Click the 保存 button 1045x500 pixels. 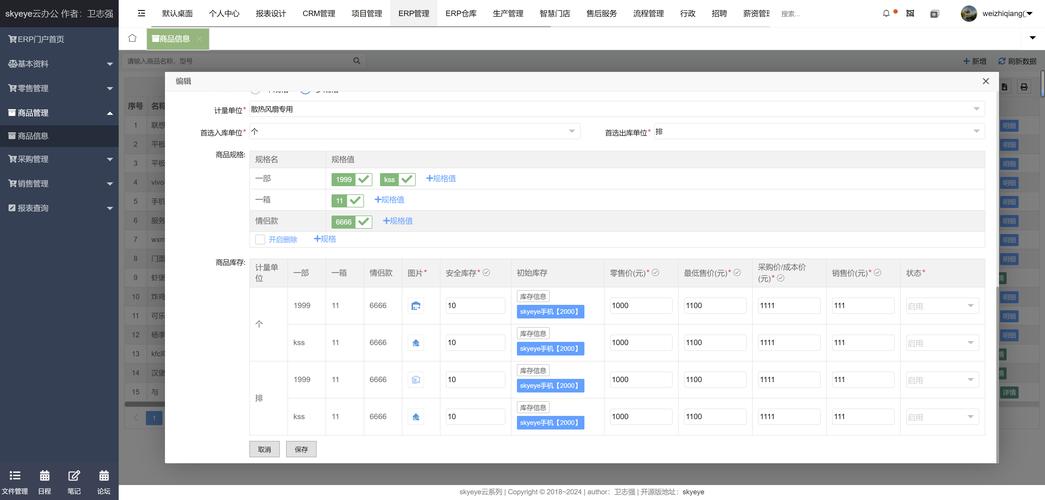point(301,449)
